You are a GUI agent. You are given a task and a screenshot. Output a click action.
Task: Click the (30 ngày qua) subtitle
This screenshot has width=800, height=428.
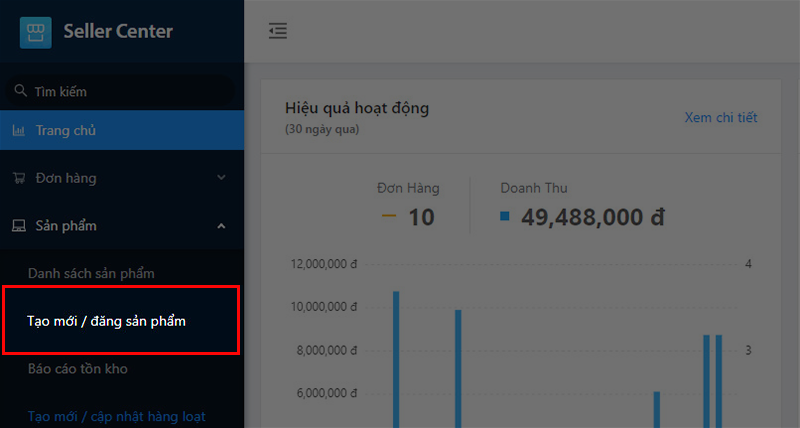pyautogui.click(x=322, y=129)
